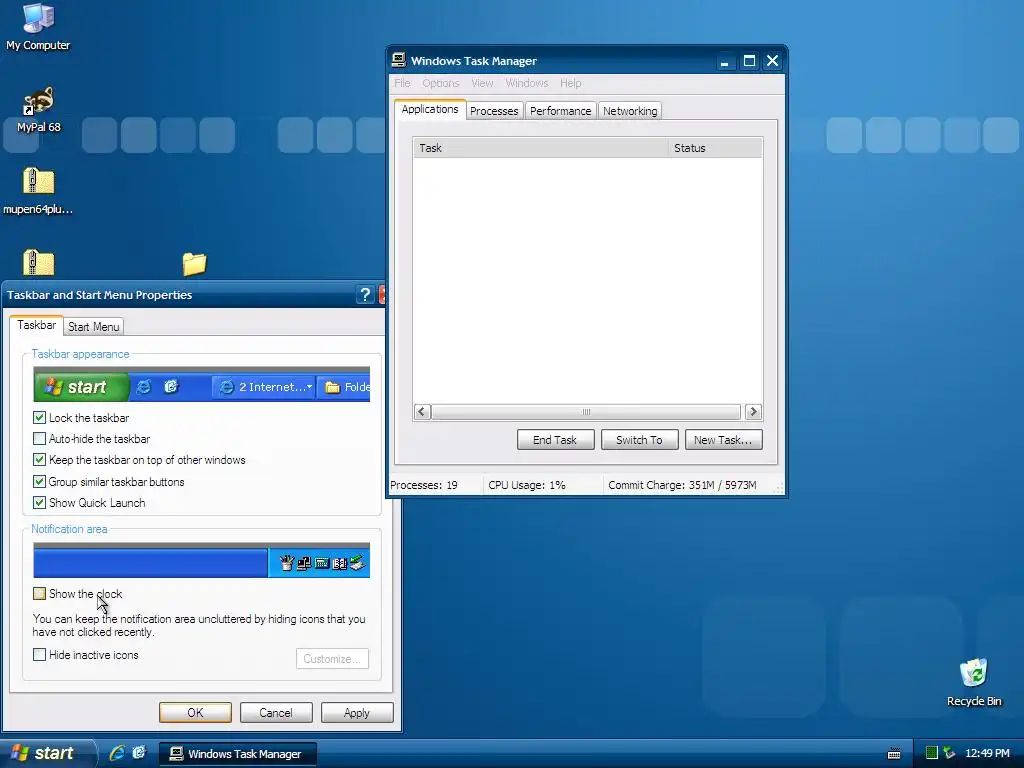Launch the MyPal 68 browser shortcut
This screenshot has width=1024, height=768.
[38, 110]
